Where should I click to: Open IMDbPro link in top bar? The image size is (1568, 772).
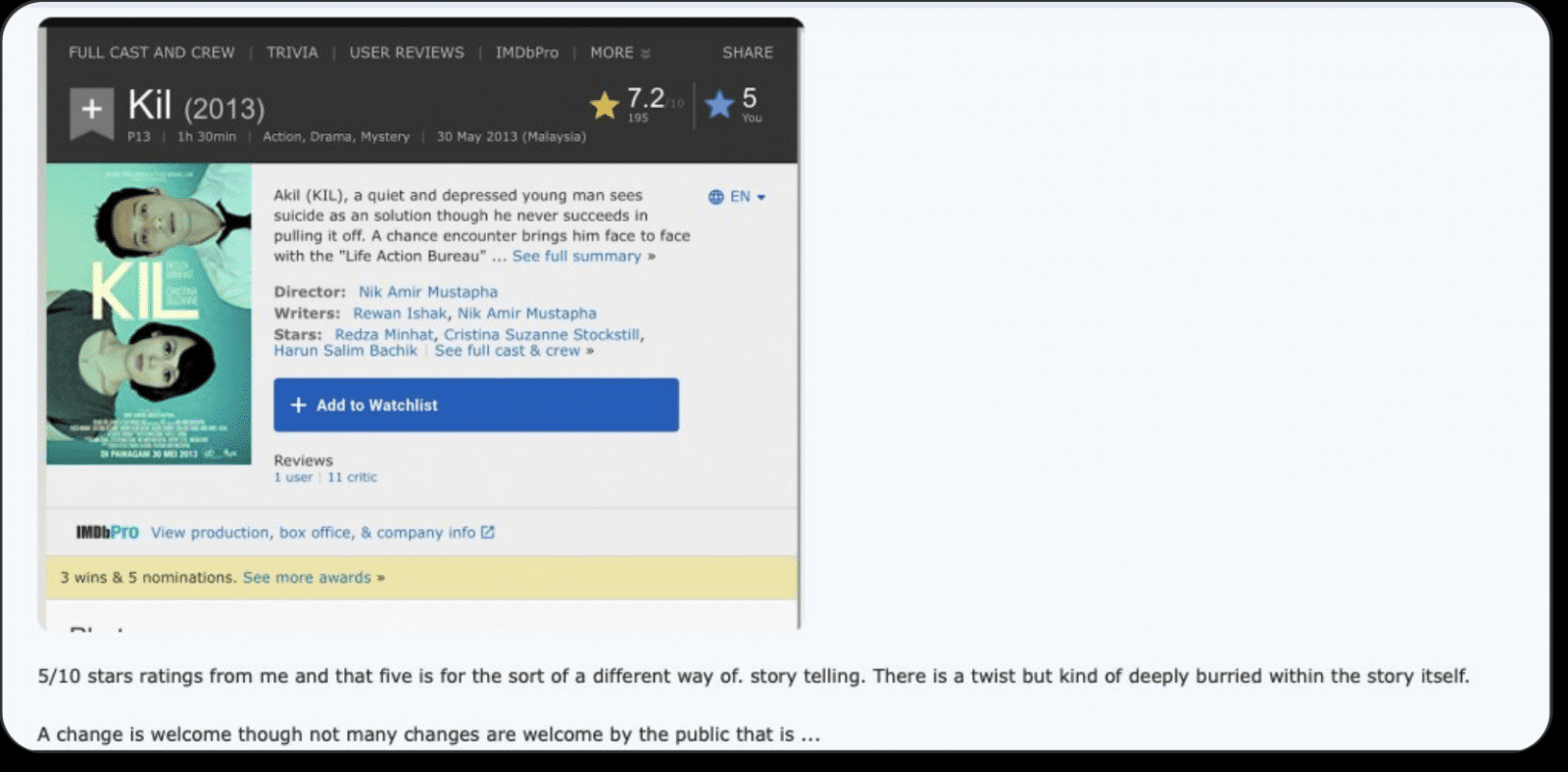tap(526, 53)
